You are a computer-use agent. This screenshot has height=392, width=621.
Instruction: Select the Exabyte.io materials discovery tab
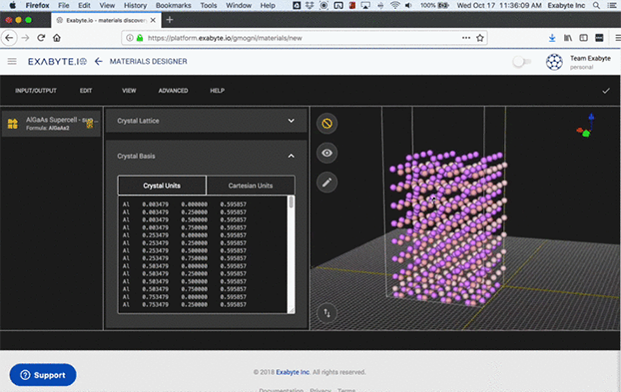tap(106, 20)
